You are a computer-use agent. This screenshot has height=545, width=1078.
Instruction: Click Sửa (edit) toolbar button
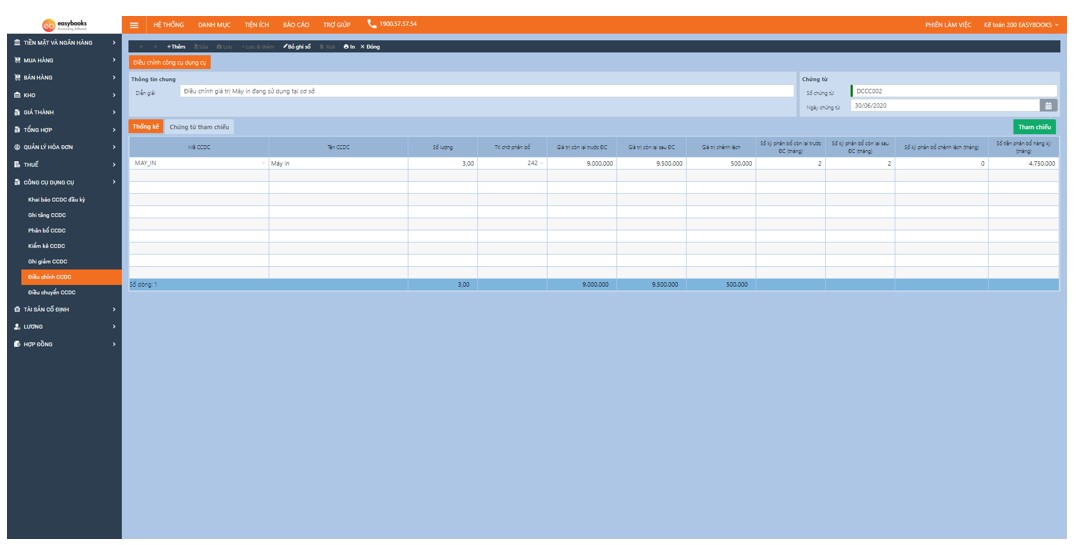201,47
